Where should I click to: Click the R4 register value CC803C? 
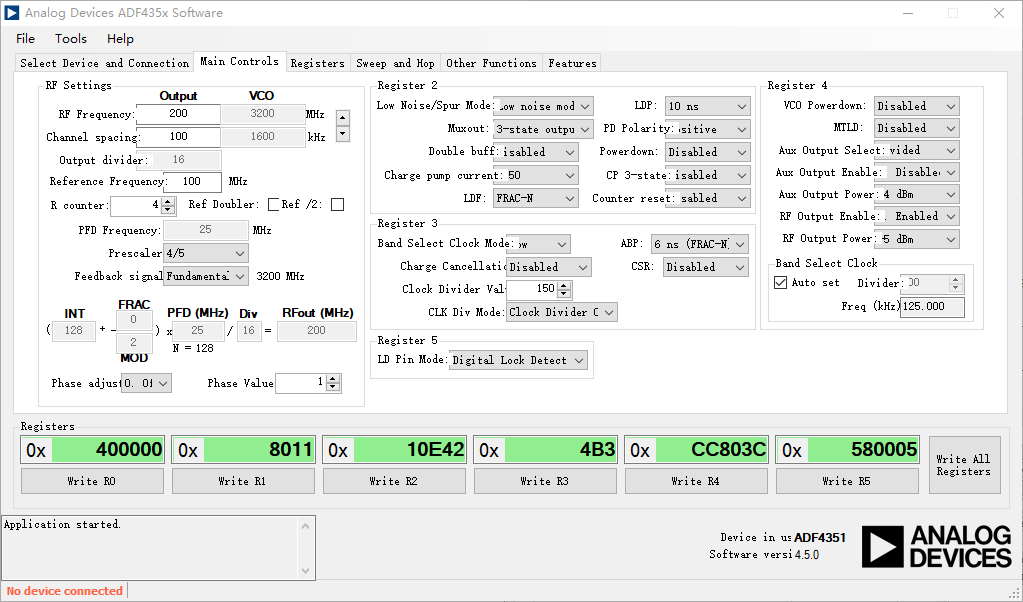point(712,450)
